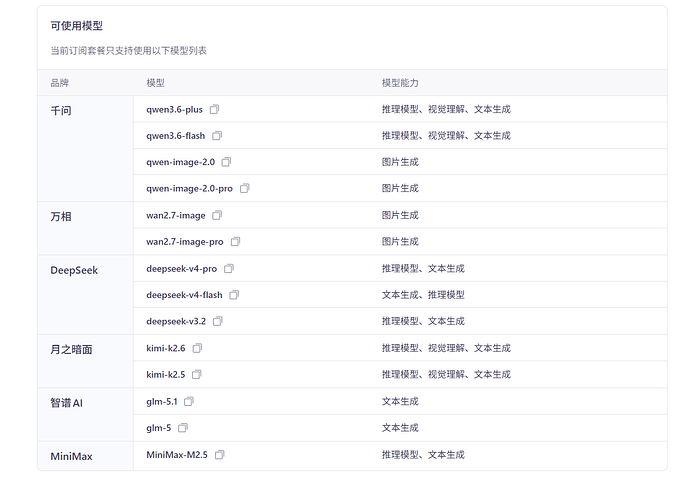Select the qwen3.6-flash model text
The width and height of the screenshot is (690, 478).
[x=176, y=136]
